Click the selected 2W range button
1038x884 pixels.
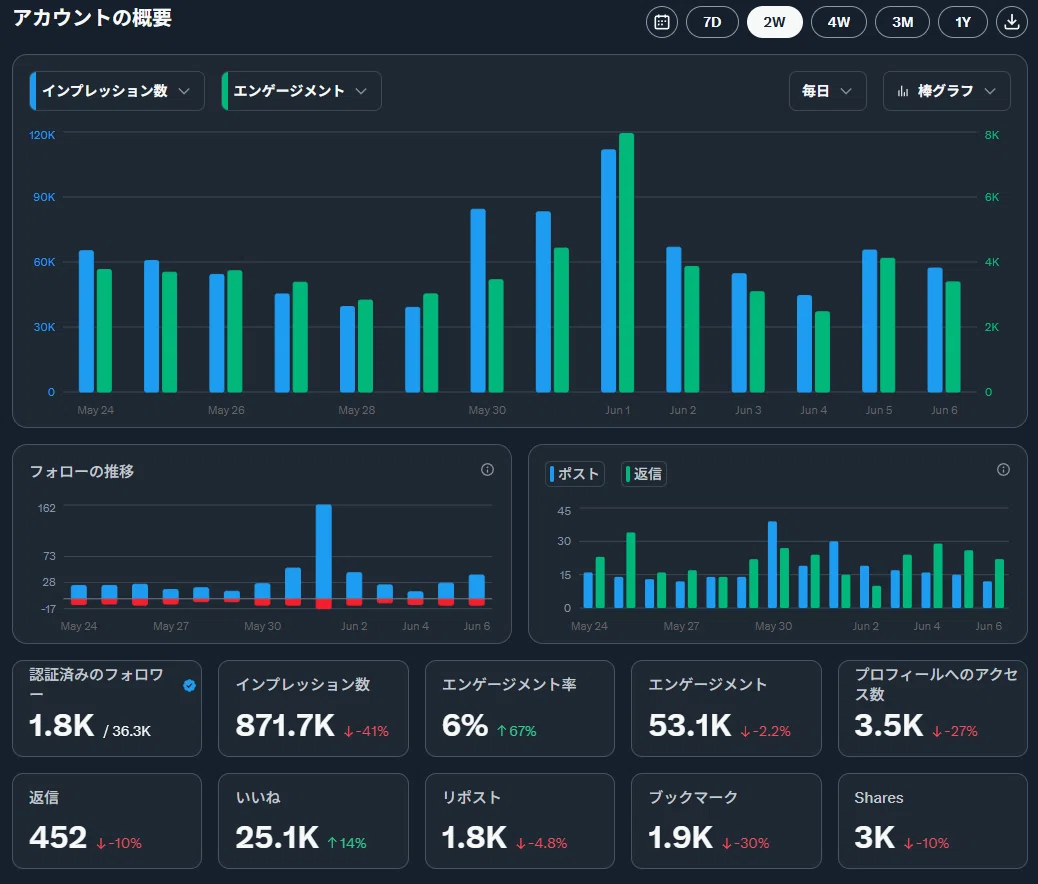click(x=775, y=22)
